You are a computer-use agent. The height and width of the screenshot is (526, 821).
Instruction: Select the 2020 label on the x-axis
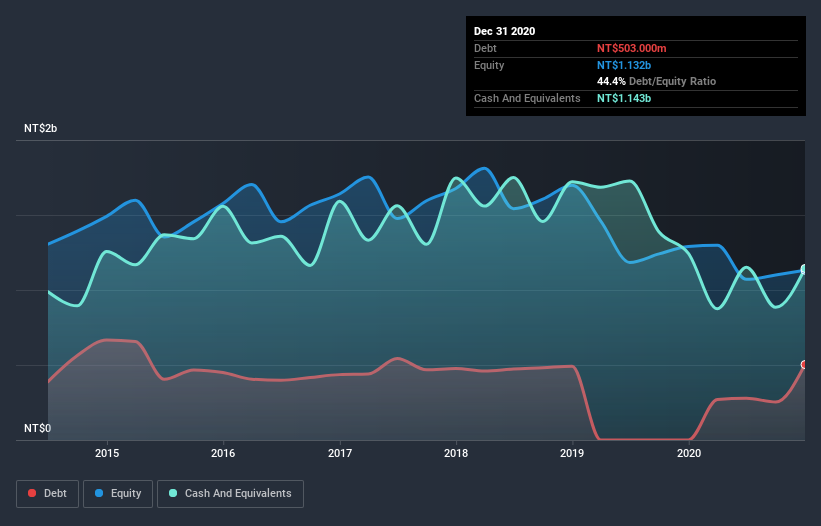(689, 453)
